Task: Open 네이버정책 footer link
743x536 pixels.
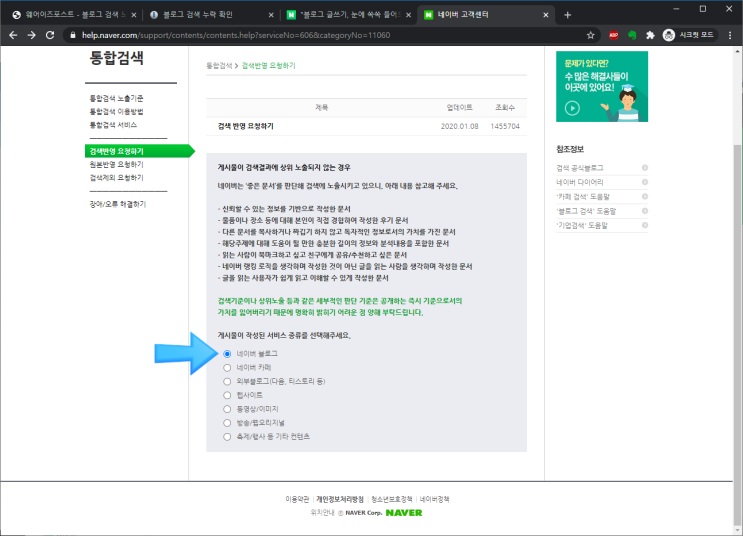Action: pyautogui.click(x=435, y=499)
